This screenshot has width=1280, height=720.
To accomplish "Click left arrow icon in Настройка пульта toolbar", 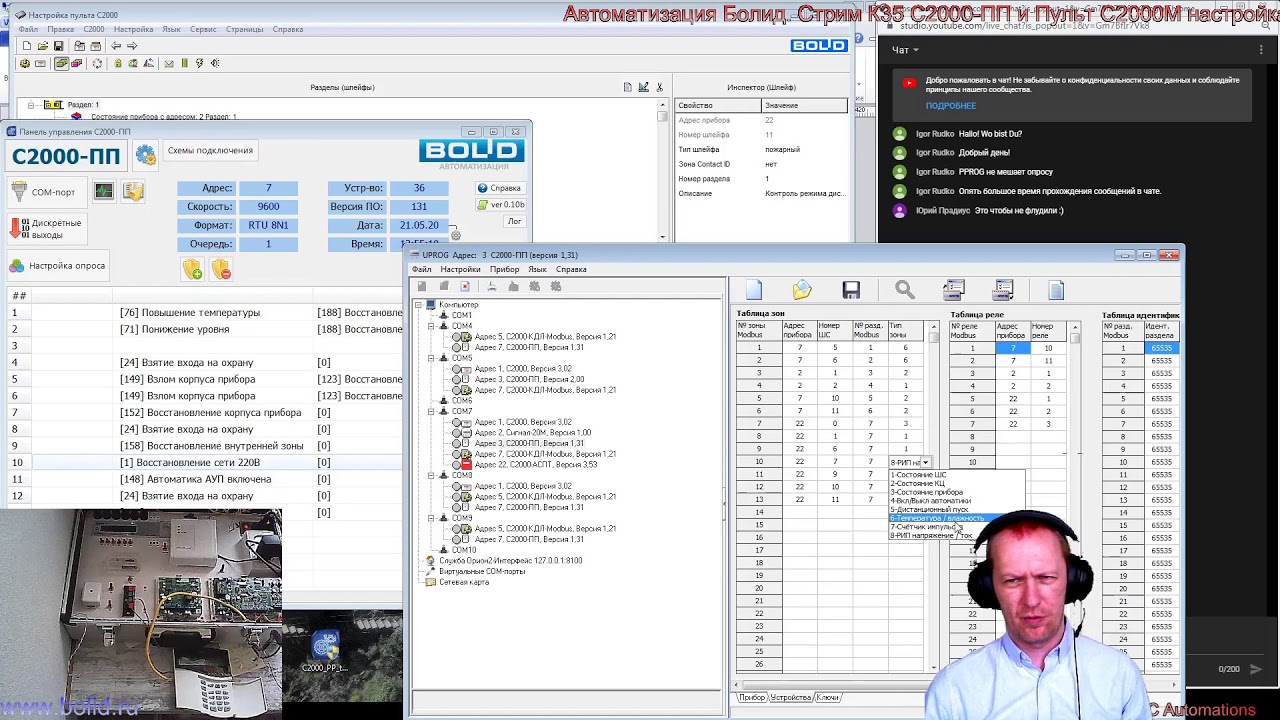I will 116,46.
